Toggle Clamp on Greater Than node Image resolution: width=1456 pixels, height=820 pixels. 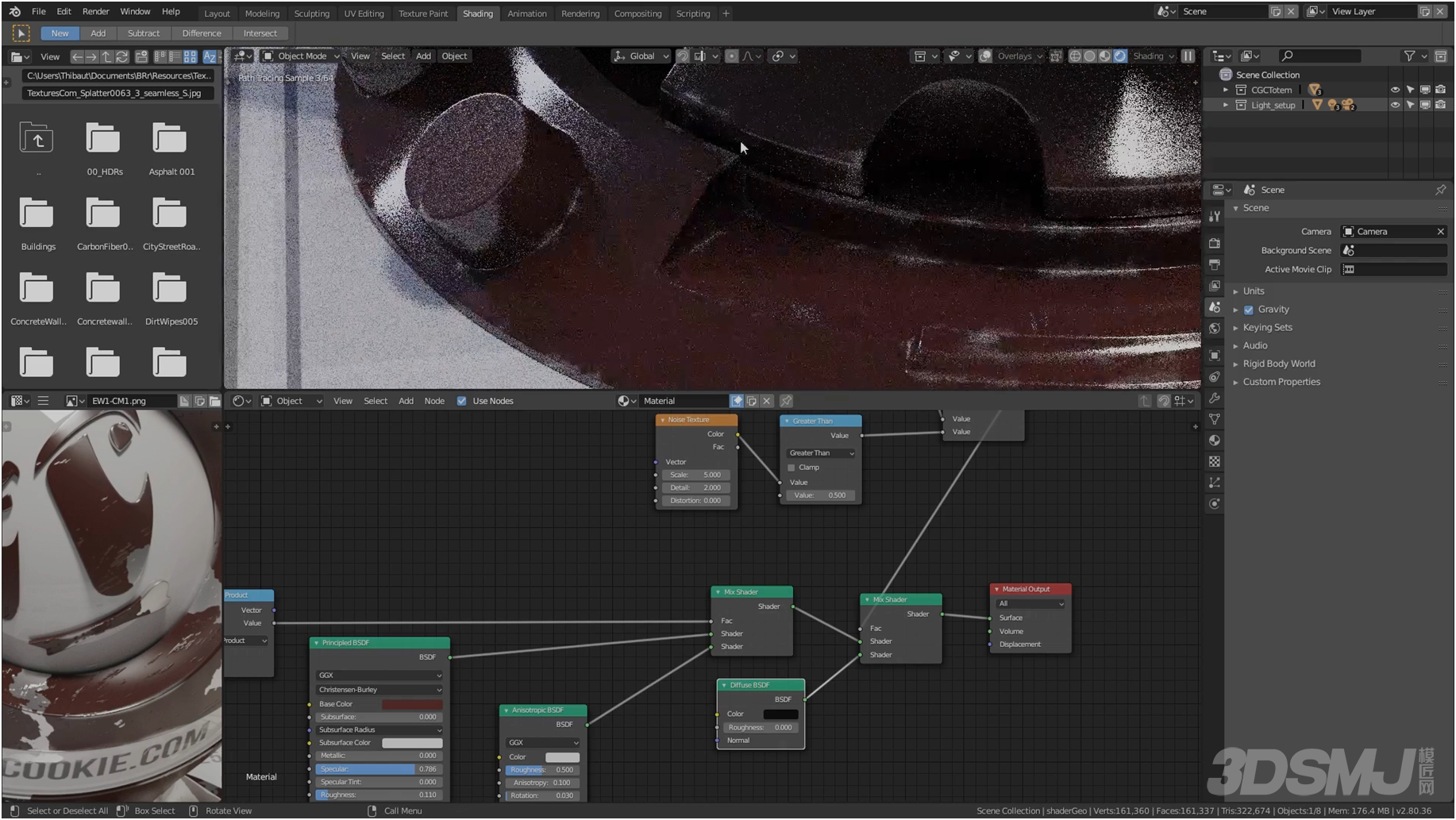tap(791, 468)
